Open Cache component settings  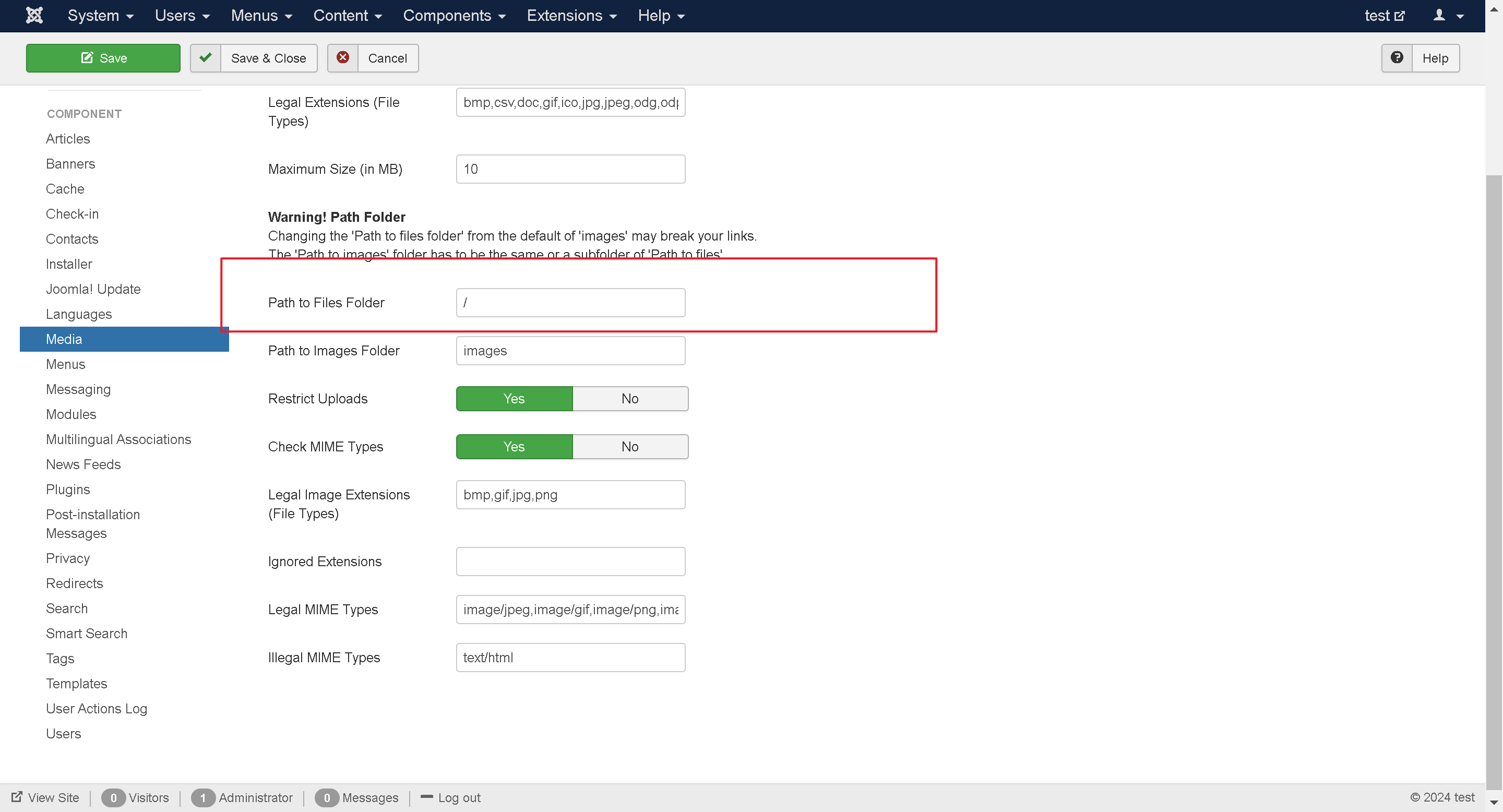click(65, 188)
